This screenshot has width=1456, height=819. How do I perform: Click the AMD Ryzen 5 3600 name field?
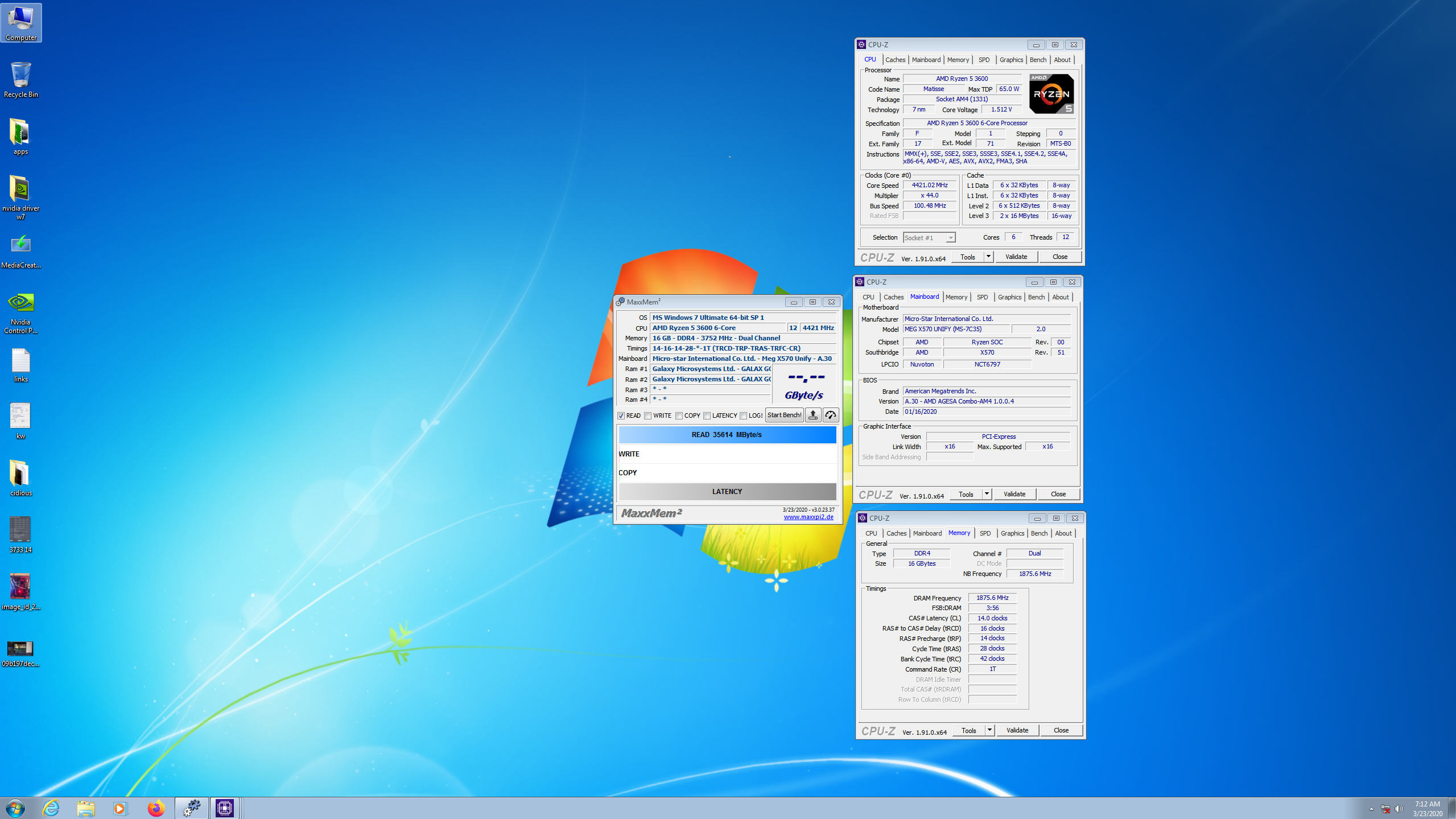coord(962,79)
